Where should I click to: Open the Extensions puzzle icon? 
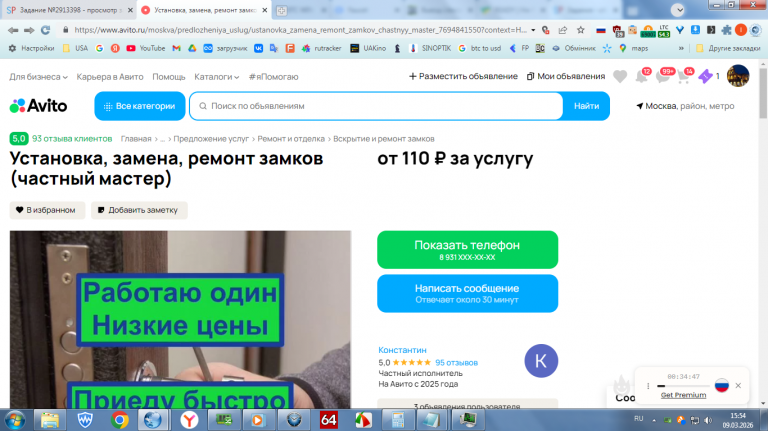click(726, 30)
